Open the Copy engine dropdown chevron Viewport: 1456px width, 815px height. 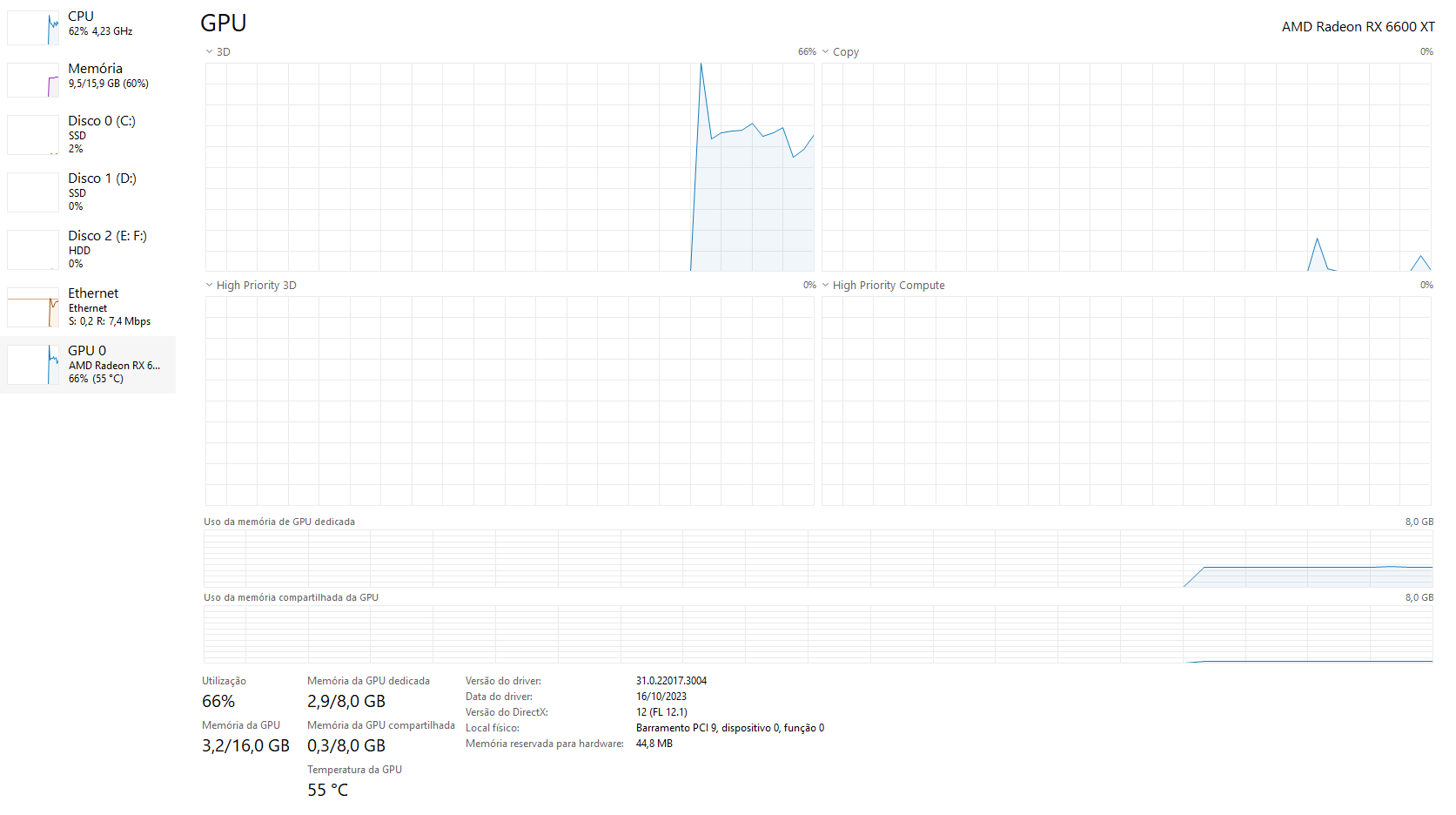point(825,51)
